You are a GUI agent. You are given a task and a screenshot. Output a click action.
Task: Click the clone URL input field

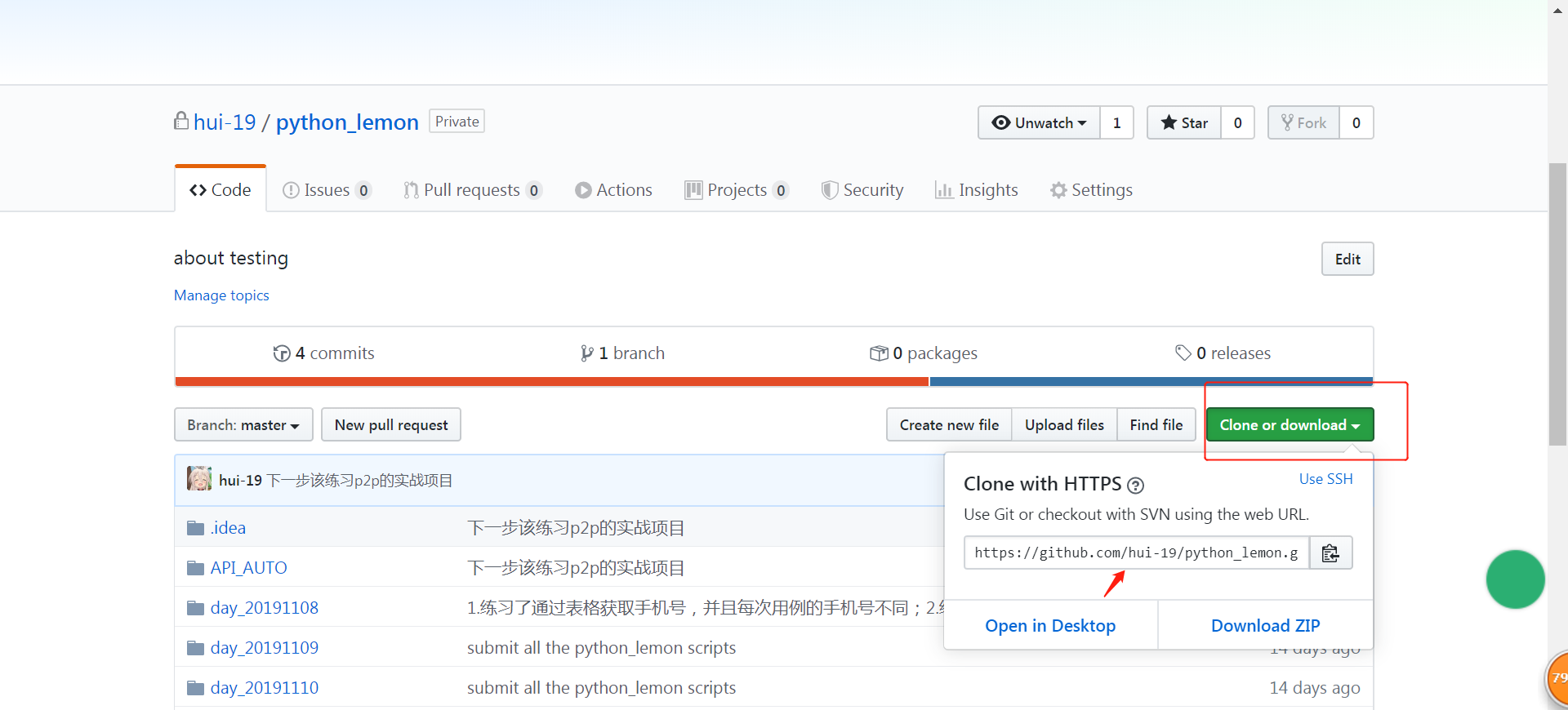(x=1137, y=552)
